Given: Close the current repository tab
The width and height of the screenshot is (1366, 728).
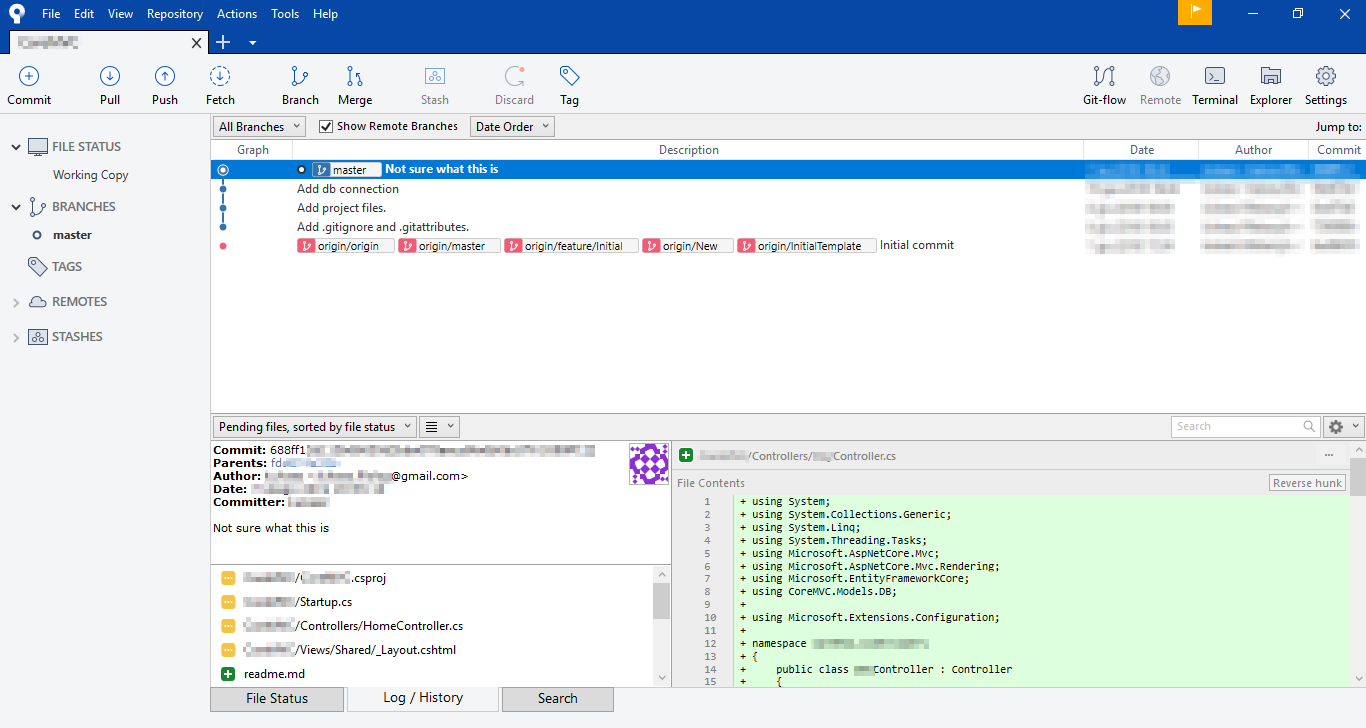Looking at the screenshot, I should [x=197, y=43].
